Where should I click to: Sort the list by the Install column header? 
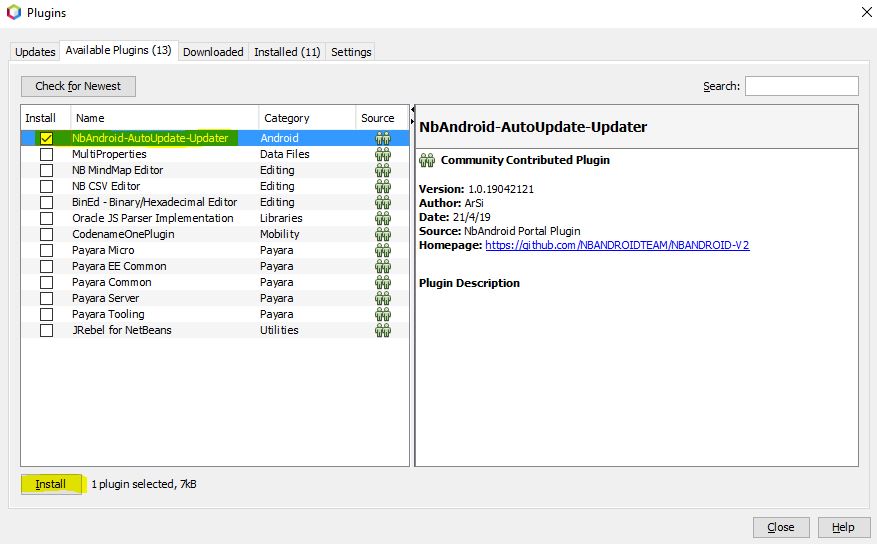(46, 118)
